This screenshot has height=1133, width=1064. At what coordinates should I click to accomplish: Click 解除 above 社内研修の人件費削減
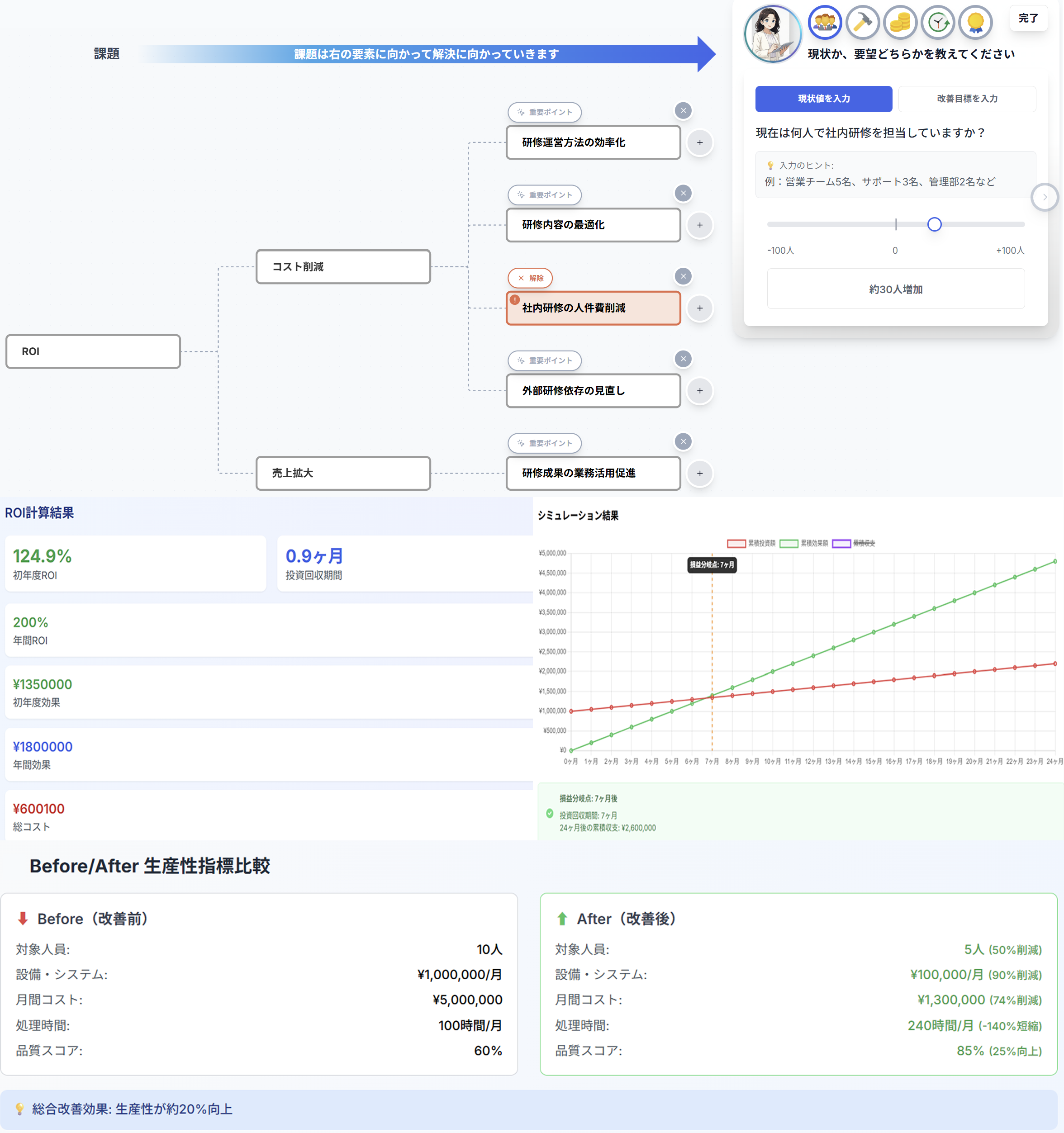click(530, 278)
